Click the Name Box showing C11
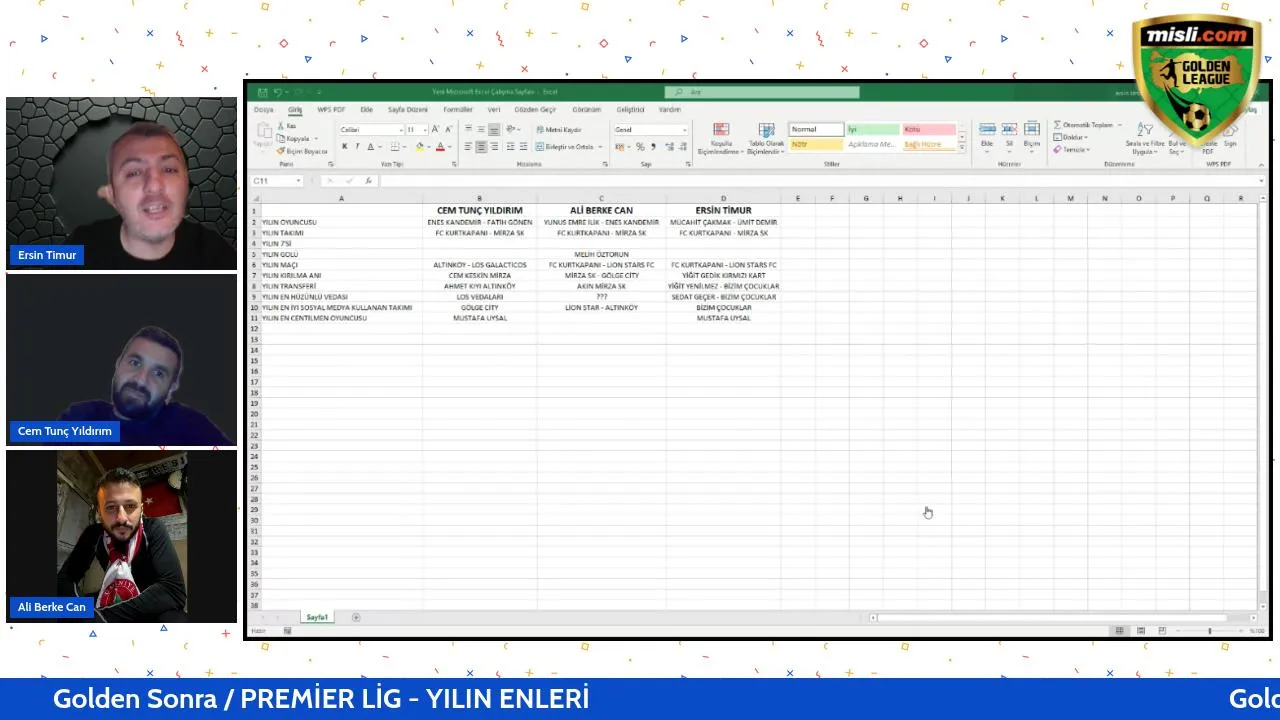This screenshot has height=720, width=1280. point(276,181)
